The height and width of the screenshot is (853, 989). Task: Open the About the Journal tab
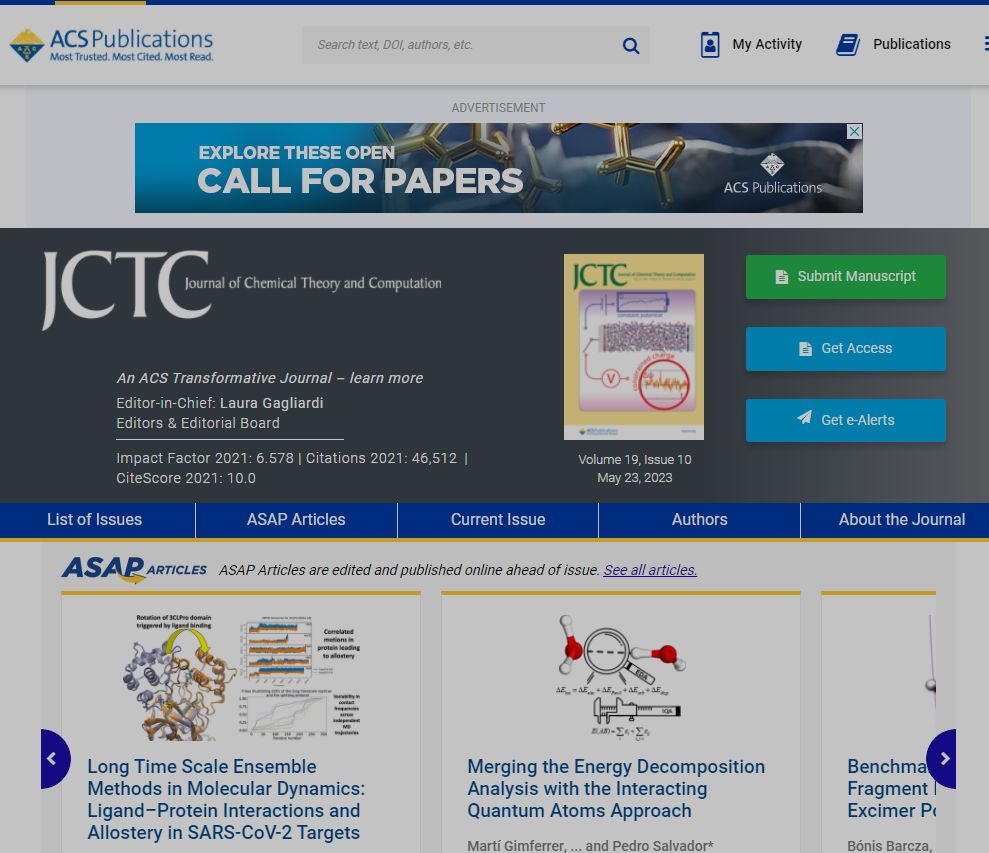tap(901, 519)
